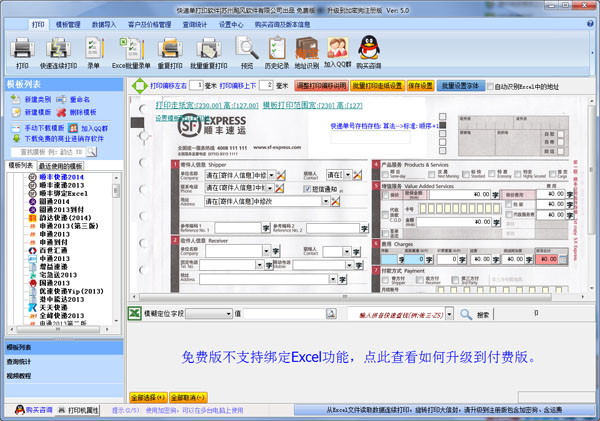Viewport: 600px width, 421px height.
Task: Open the shipper Contact dropdown
Action: 348,175
